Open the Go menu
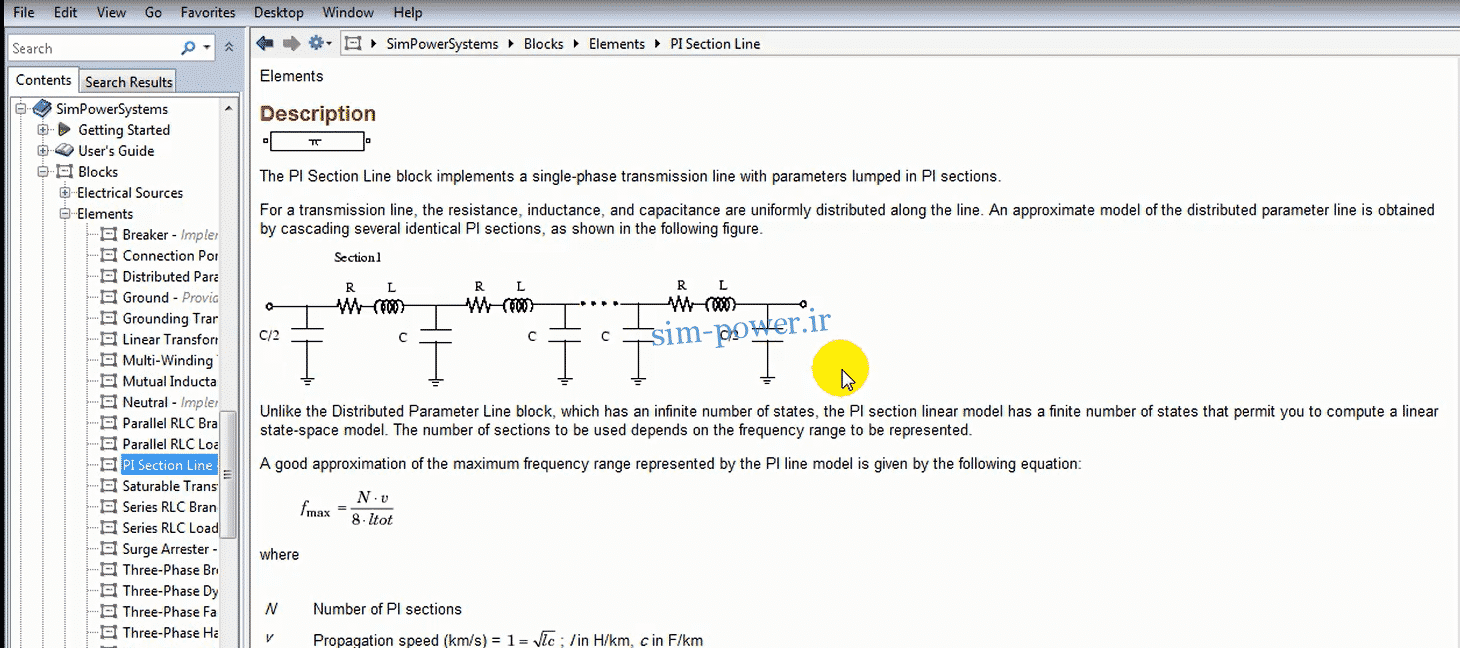The image size is (1460, 648). 153,13
